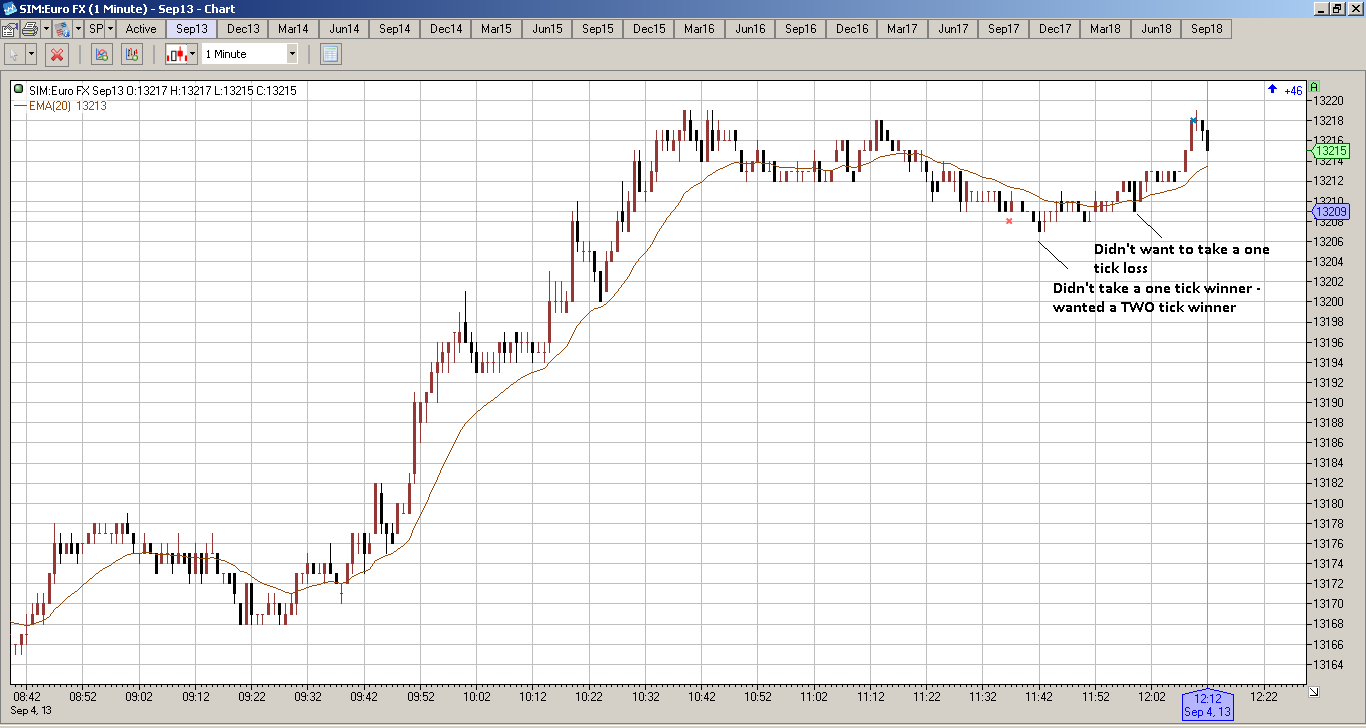Open the Mar18 contract tab

[x=1105, y=29]
